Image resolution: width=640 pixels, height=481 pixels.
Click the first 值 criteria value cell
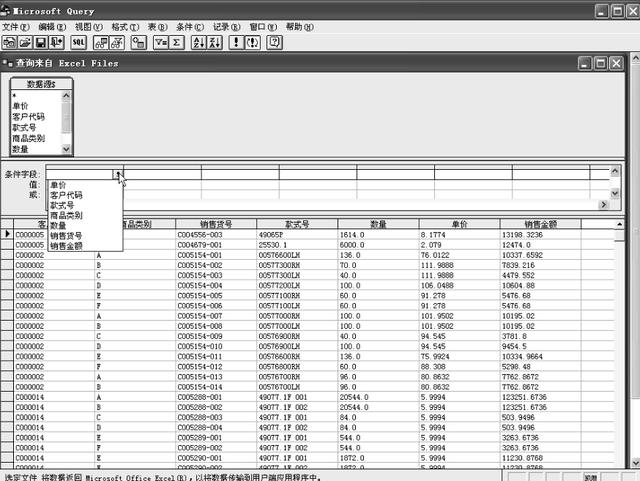pos(84,185)
